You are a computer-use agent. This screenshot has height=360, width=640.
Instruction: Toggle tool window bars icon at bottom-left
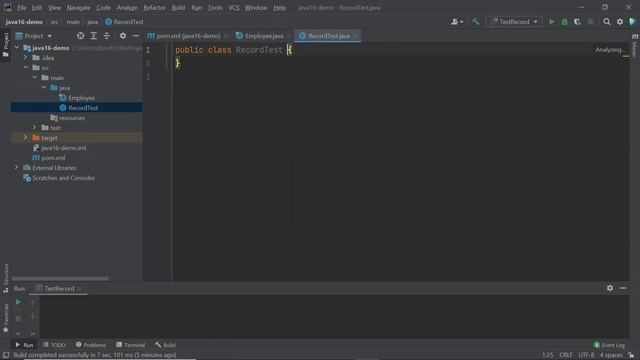[x=6, y=355]
